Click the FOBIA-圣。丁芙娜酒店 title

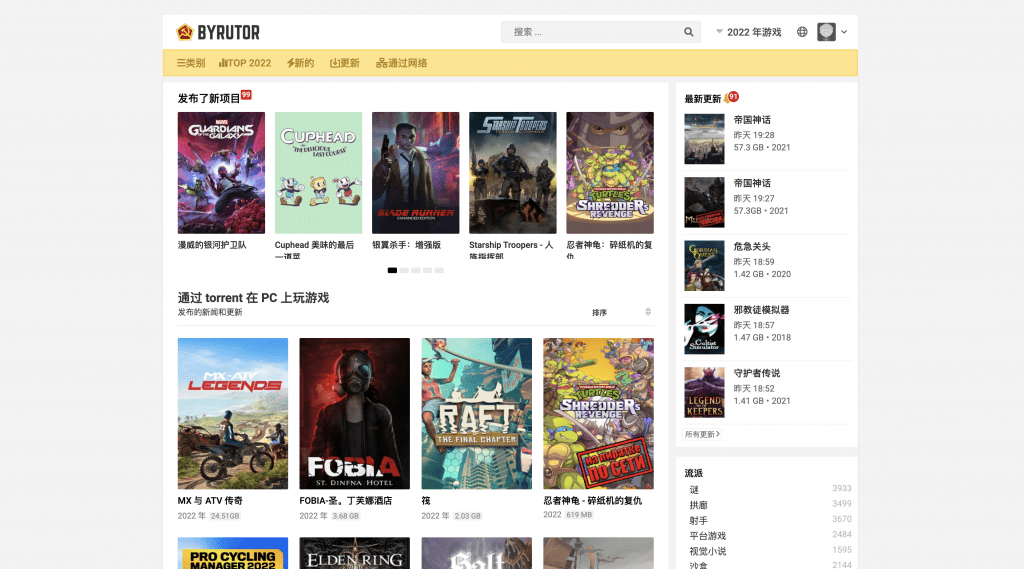pyautogui.click(x=345, y=500)
